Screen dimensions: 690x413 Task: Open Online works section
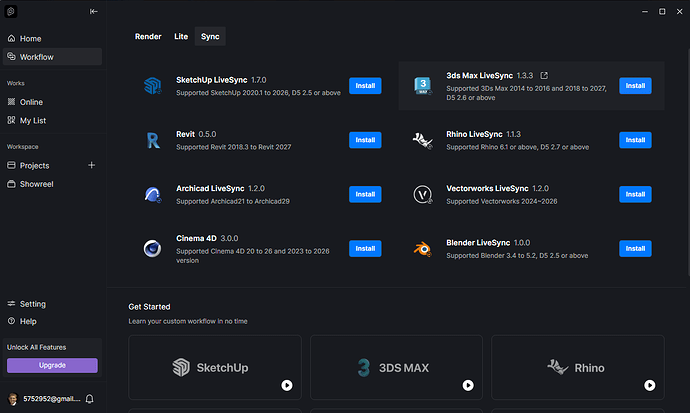tap(52, 102)
